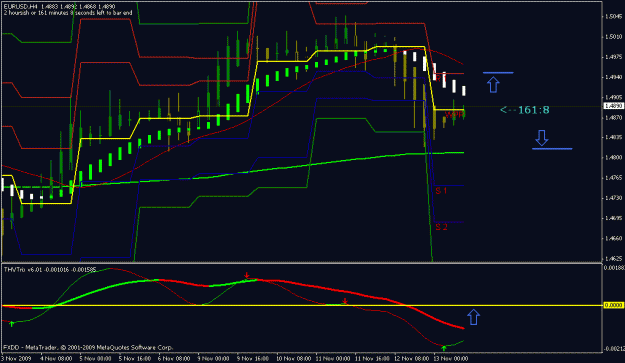625x363 pixels.
Task: Click the 5 Nov 00:00 time label
Action: [96, 358]
